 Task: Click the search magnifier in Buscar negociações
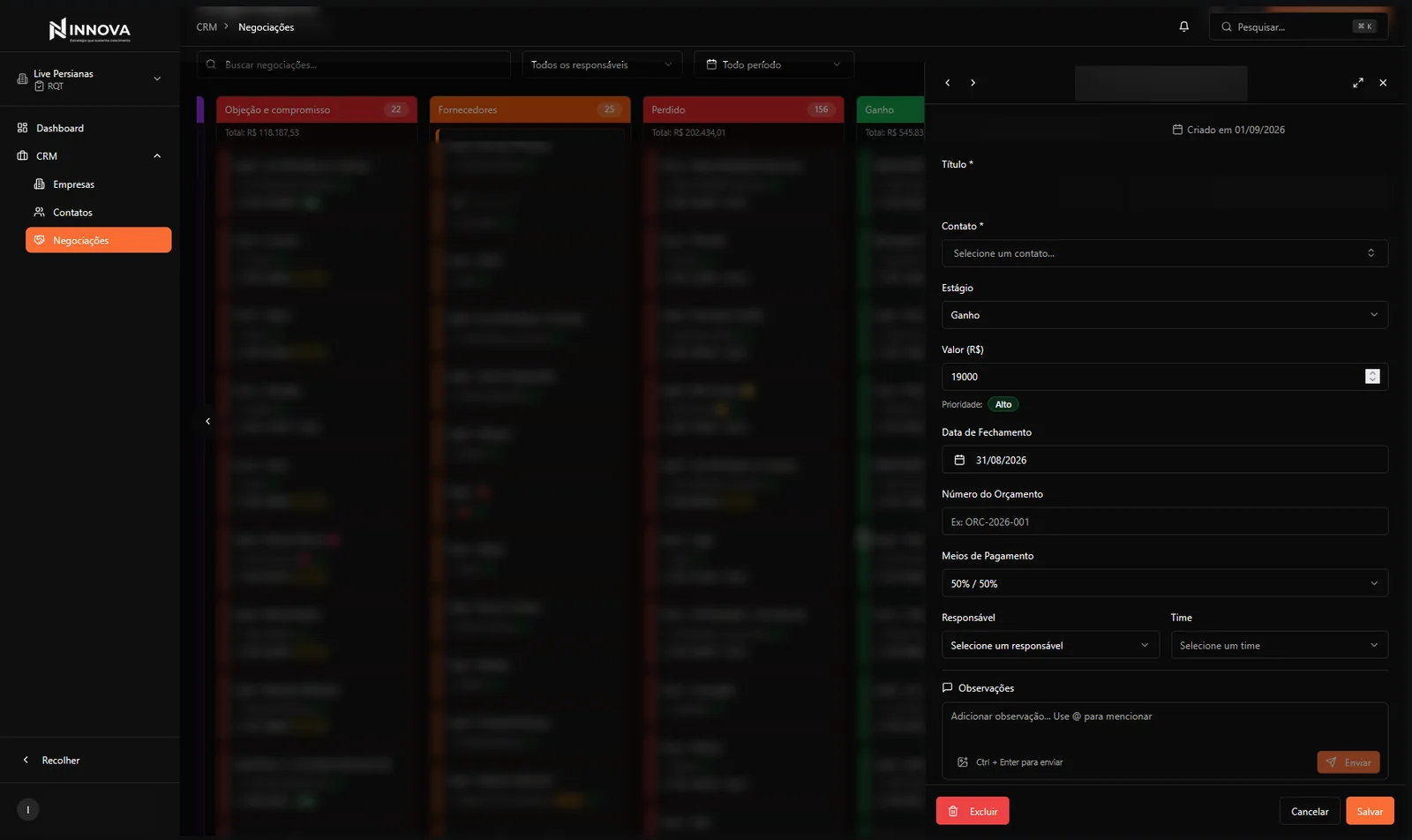click(x=211, y=64)
